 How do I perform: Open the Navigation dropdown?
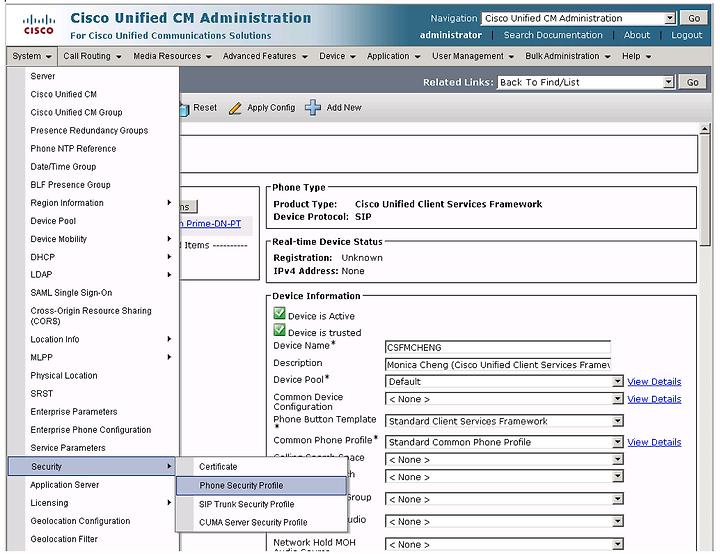(x=670, y=18)
